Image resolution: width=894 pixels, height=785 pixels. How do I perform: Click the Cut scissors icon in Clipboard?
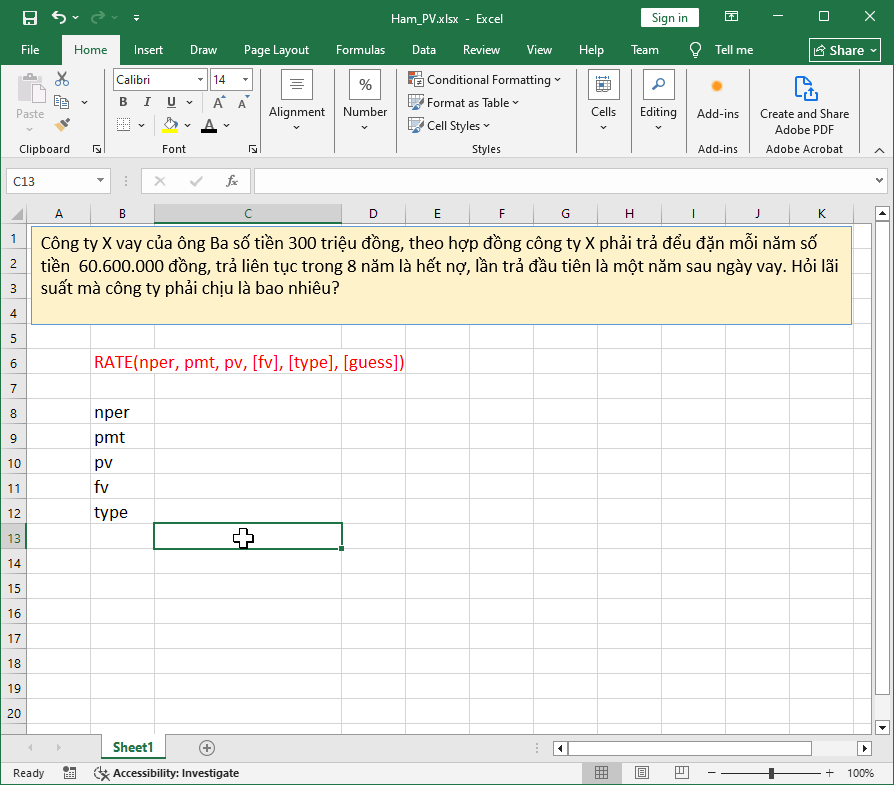tap(61, 76)
